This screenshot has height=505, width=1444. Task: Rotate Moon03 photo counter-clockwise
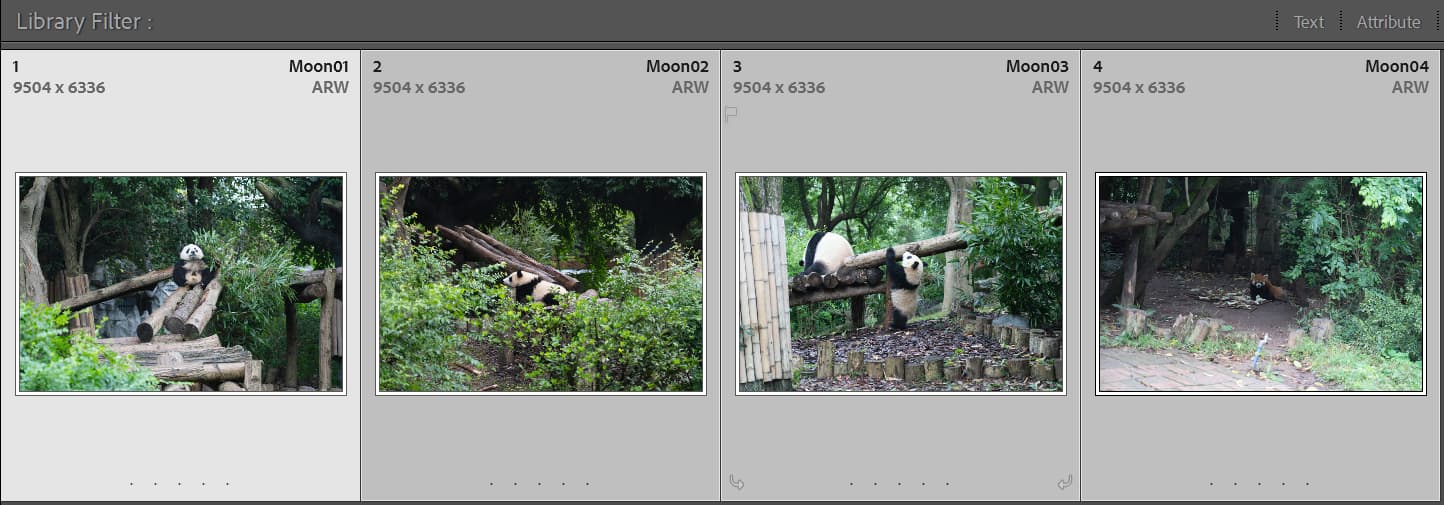(737, 483)
